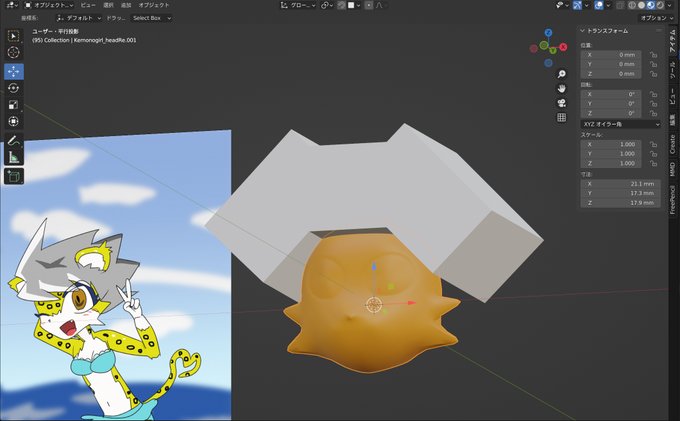Select the Cursor tool

pos(13,52)
